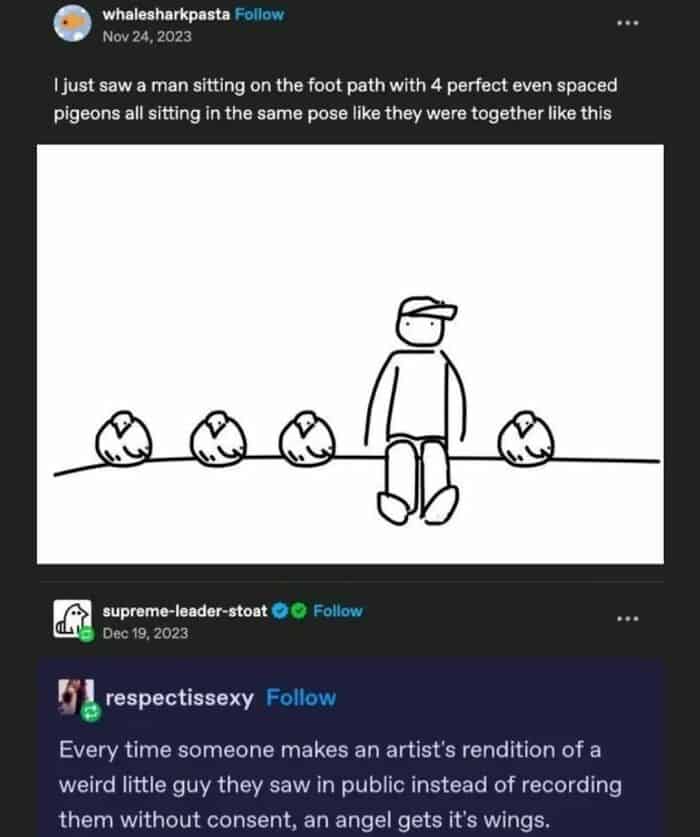
Task: Click the Nov 24, 2023 timestamp
Action: point(146,36)
